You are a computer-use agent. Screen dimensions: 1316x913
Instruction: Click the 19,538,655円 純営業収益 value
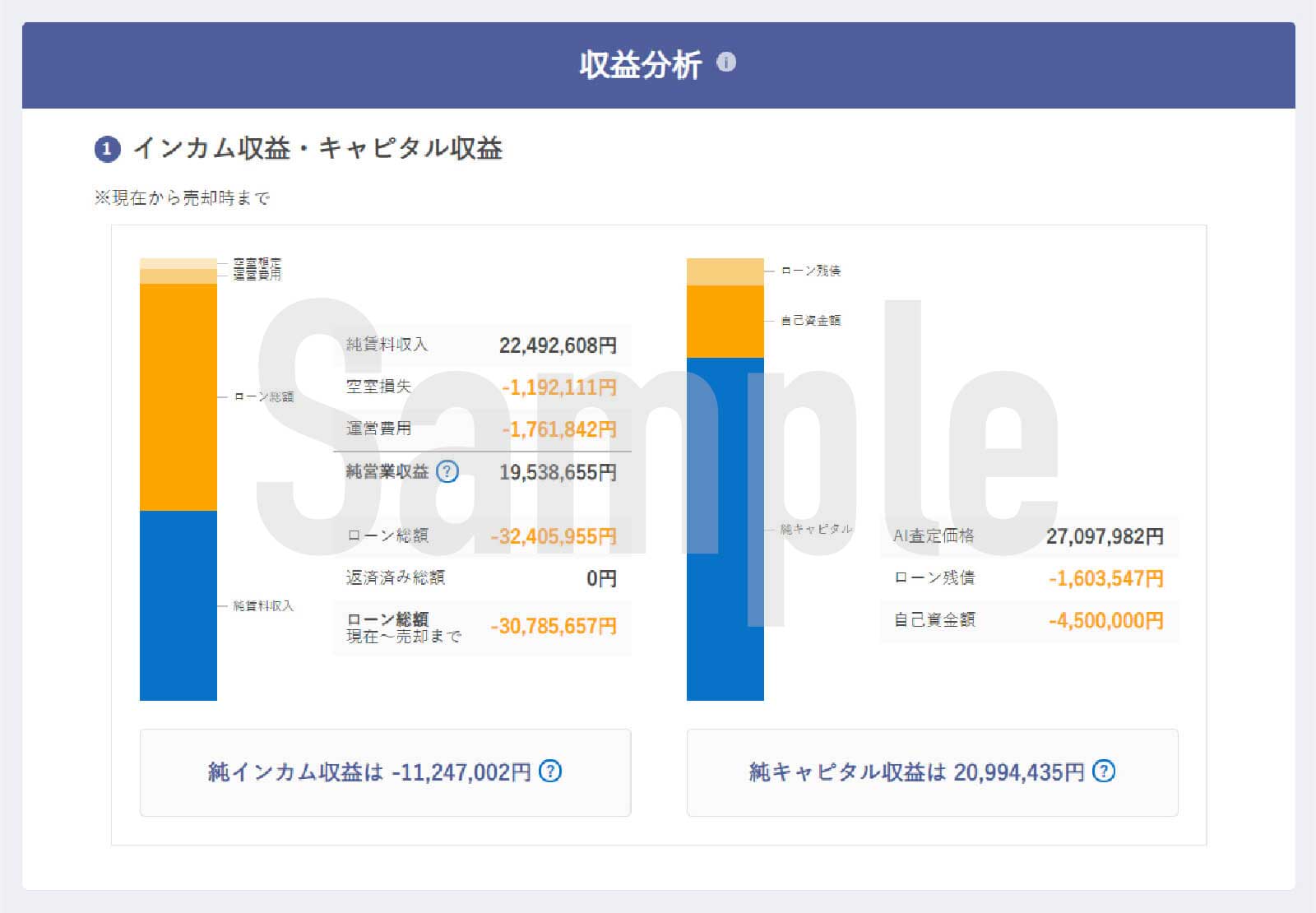(x=557, y=472)
